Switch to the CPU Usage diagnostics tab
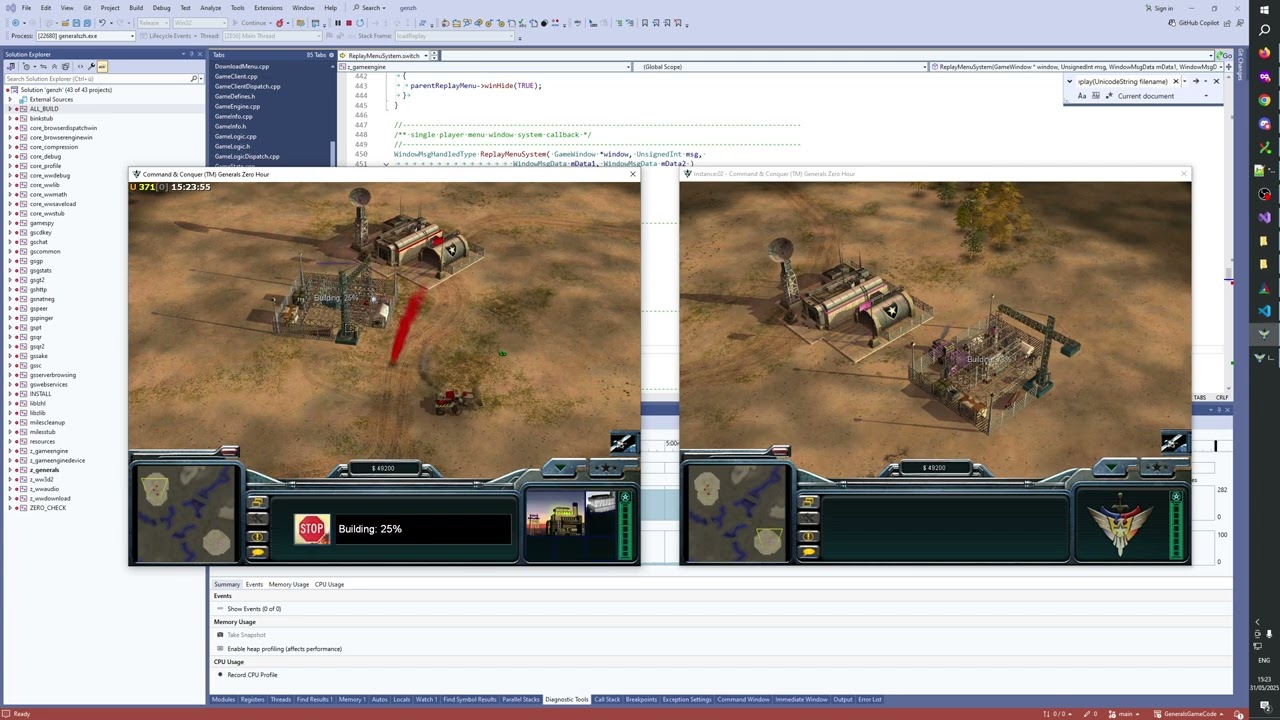Viewport: 1280px width, 720px height. (329, 584)
